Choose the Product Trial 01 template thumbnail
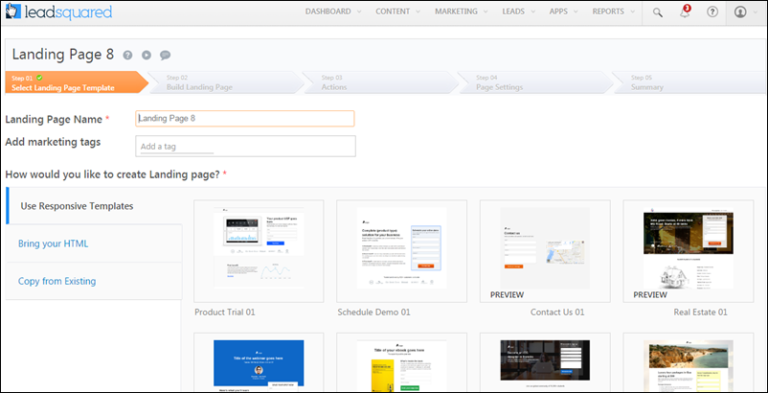Viewport: 768px width, 393px height. tap(259, 251)
